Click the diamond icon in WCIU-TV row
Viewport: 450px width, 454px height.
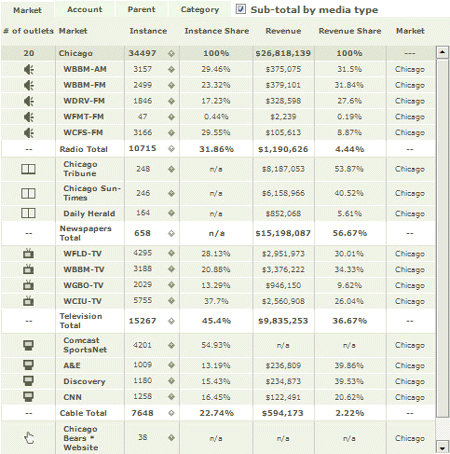(x=171, y=301)
